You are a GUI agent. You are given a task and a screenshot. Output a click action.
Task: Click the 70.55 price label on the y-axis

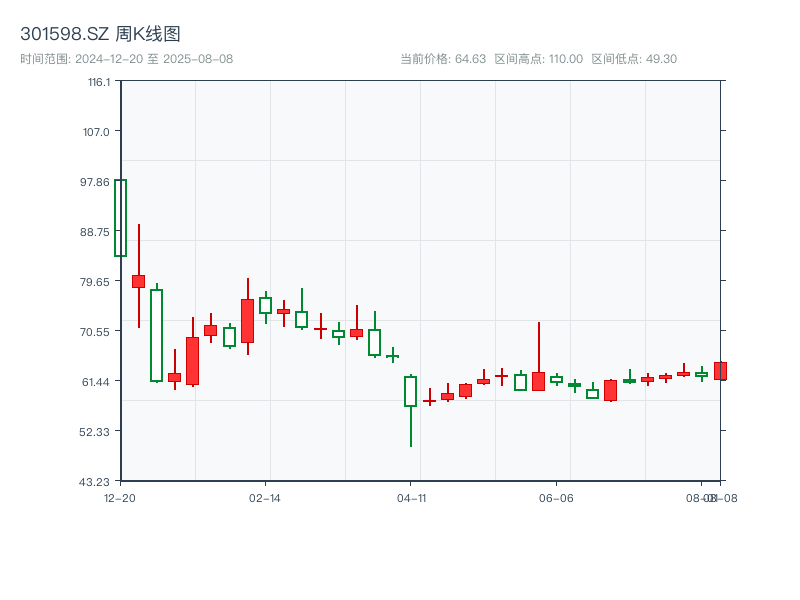(x=97, y=331)
